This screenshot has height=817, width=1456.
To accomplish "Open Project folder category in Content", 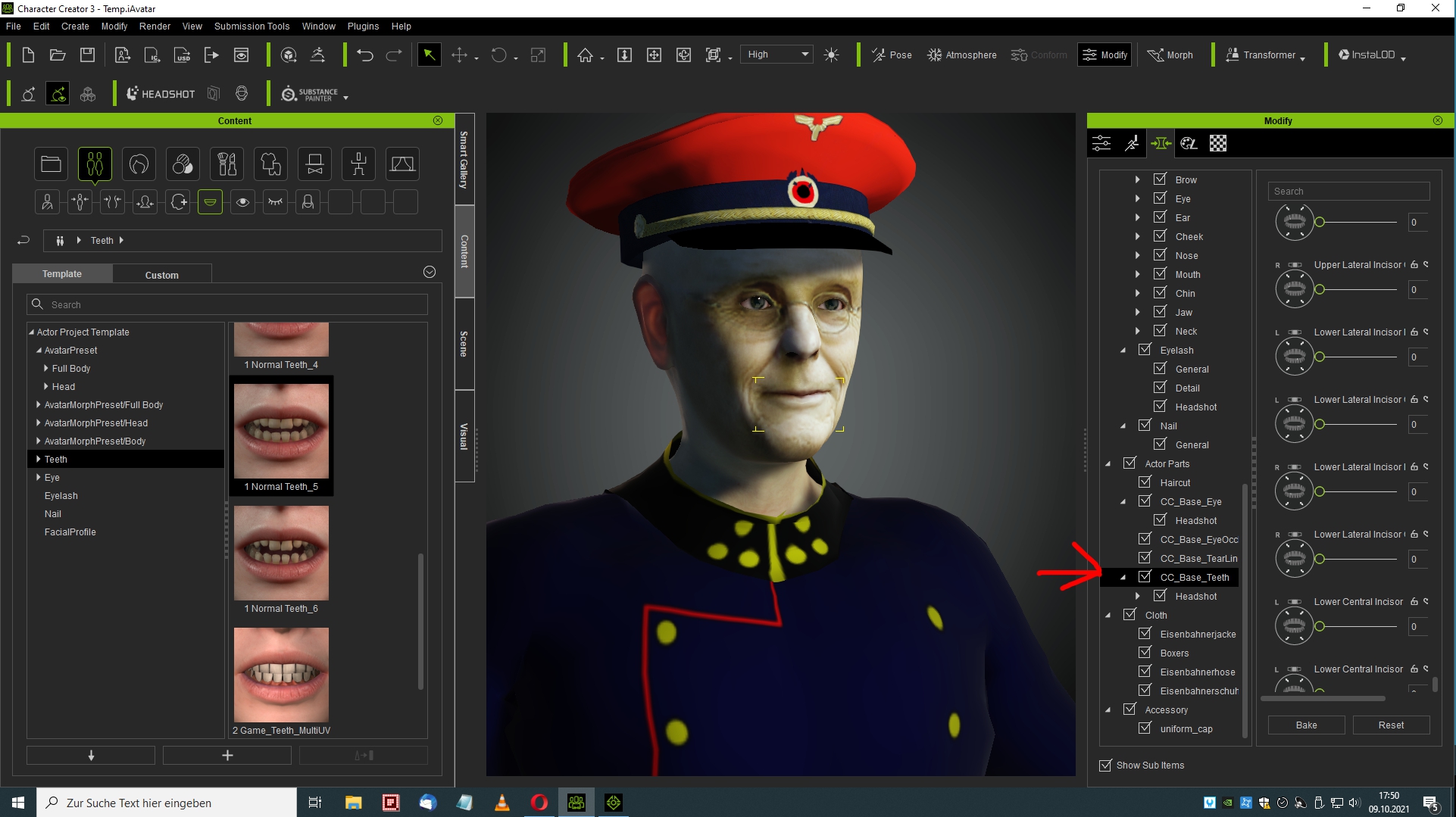I will pos(51,164).
